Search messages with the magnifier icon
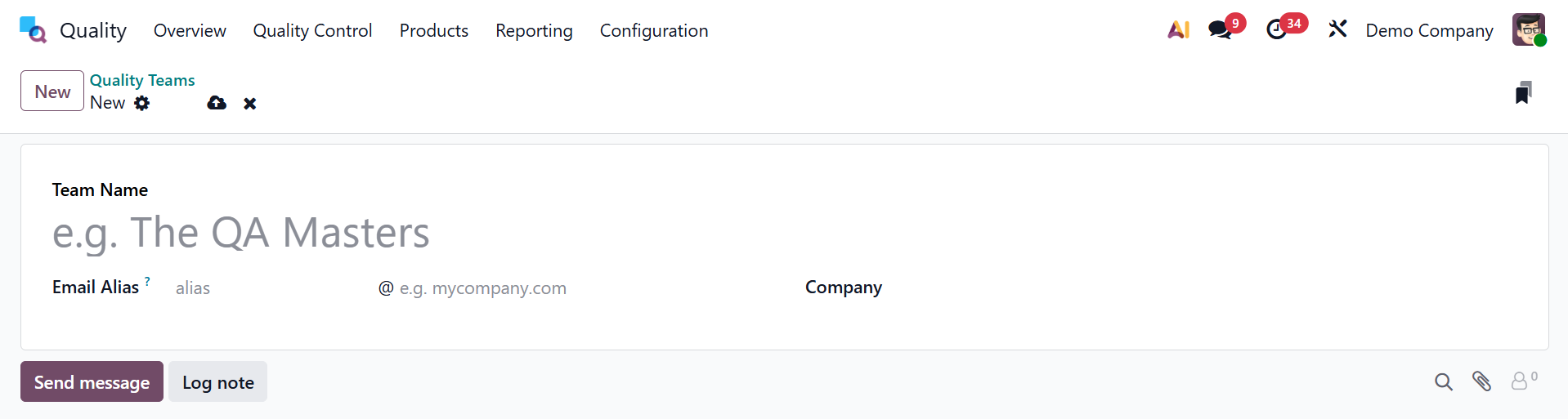The width and height of the screenshot is (1568, 419). 1444,381
